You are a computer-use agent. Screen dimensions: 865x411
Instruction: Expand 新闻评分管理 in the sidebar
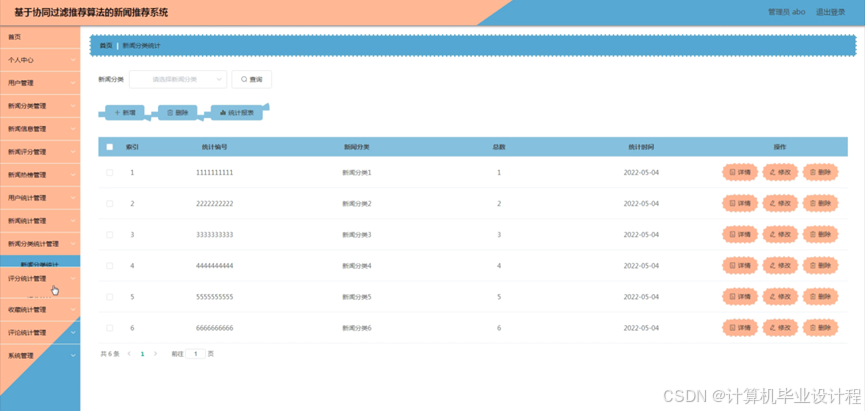pos(40,152)
